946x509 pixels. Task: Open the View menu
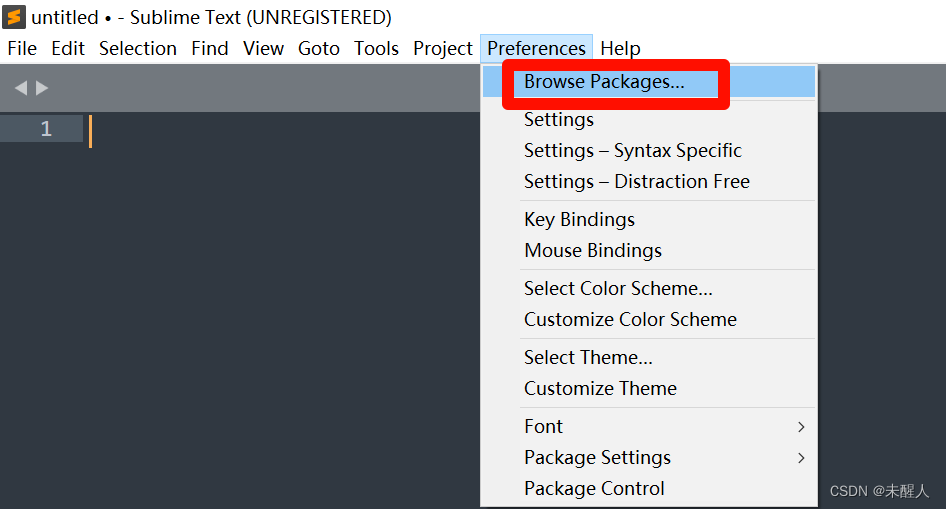263,48
